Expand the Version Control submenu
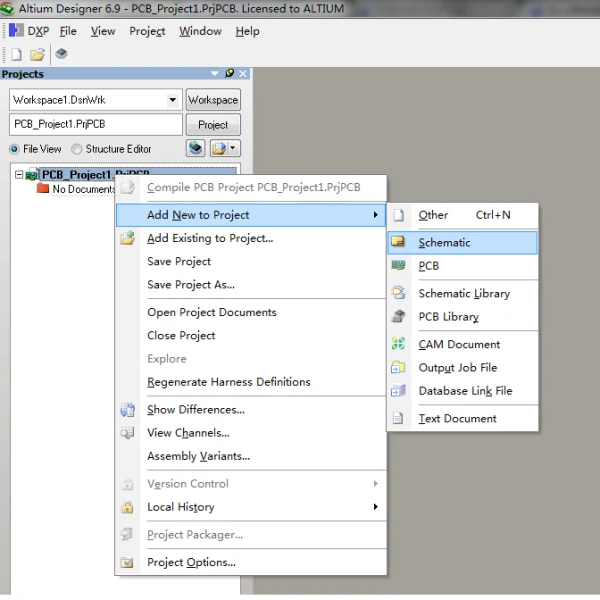This screenshot has width=600, height=600. [x=251, y=484]
